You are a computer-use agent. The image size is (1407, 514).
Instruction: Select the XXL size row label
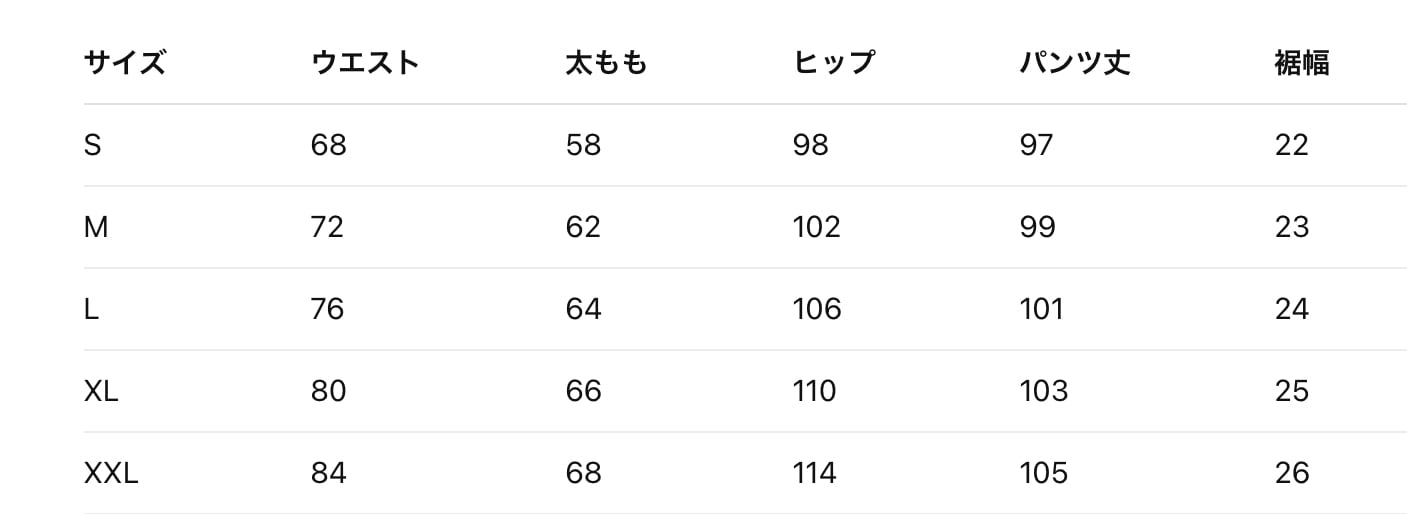pos(111,473)
